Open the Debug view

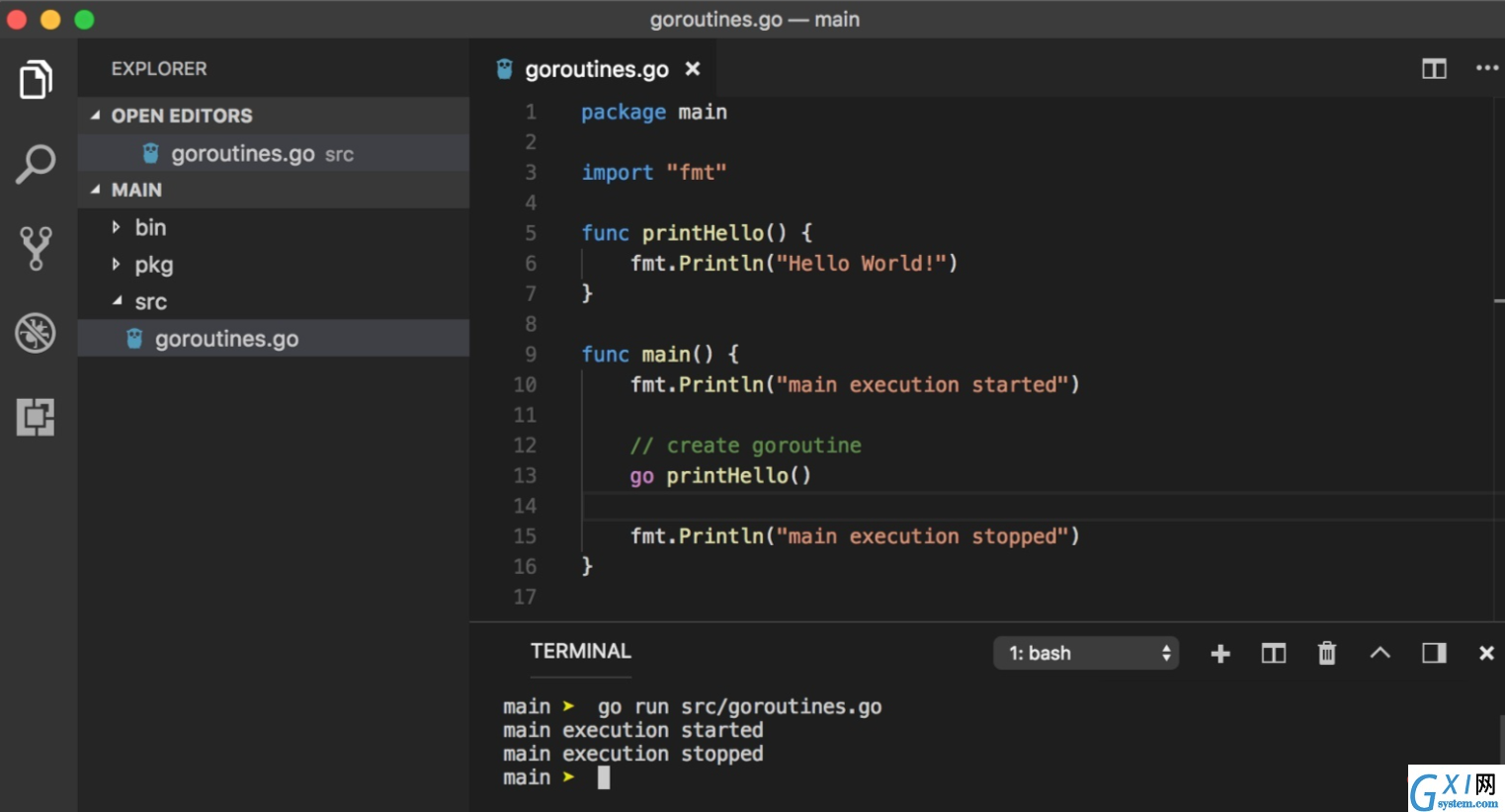[x=36, y=333]
